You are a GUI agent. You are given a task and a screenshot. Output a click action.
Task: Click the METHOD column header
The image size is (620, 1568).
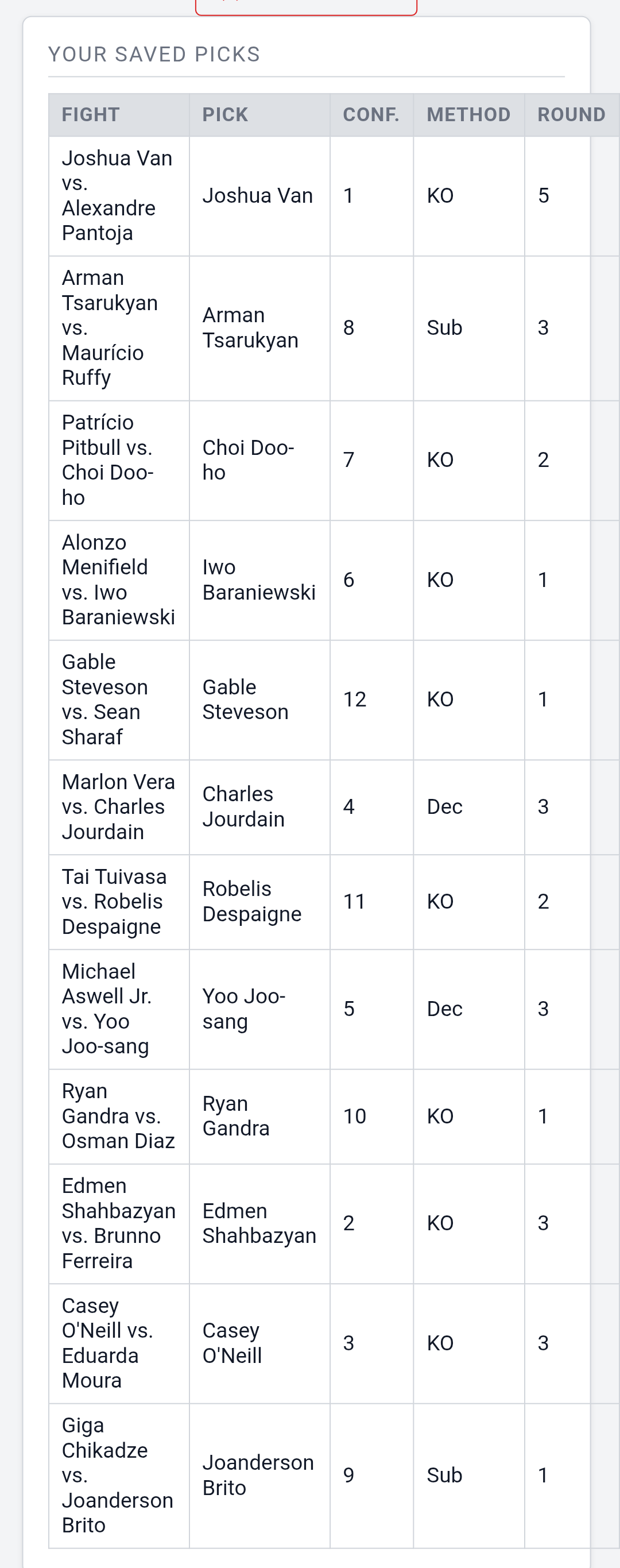click(468, 114)
